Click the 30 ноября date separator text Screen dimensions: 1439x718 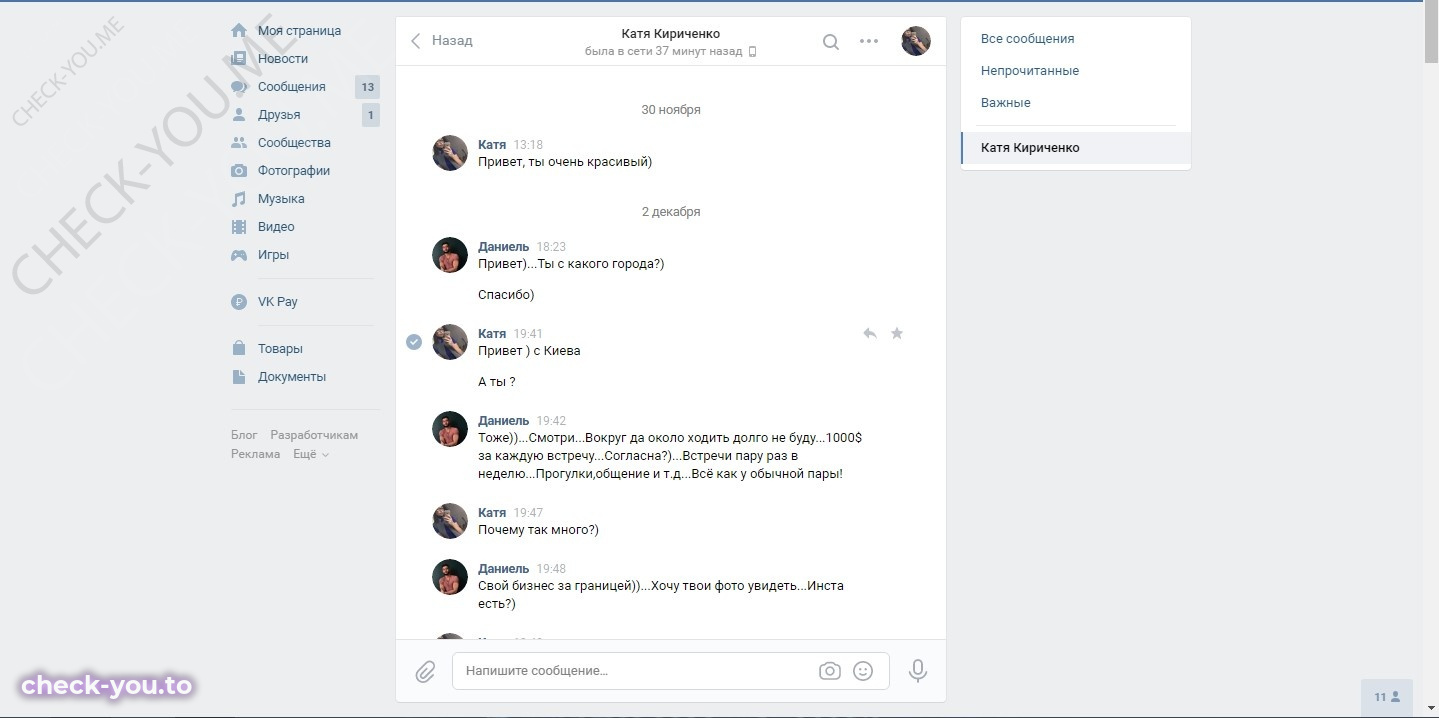[x=671, y=110]
